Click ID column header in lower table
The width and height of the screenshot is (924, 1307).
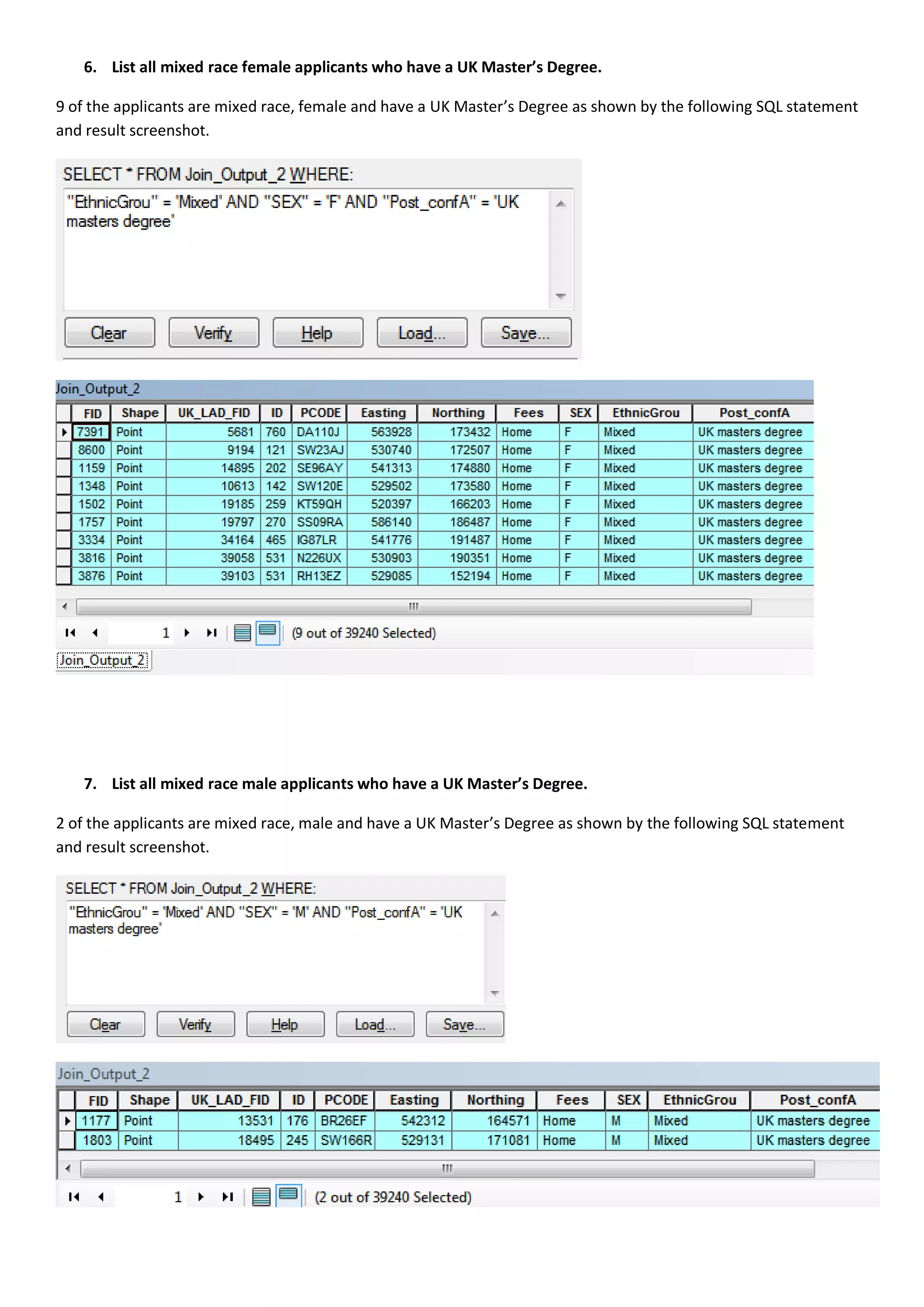point(298,1100)
